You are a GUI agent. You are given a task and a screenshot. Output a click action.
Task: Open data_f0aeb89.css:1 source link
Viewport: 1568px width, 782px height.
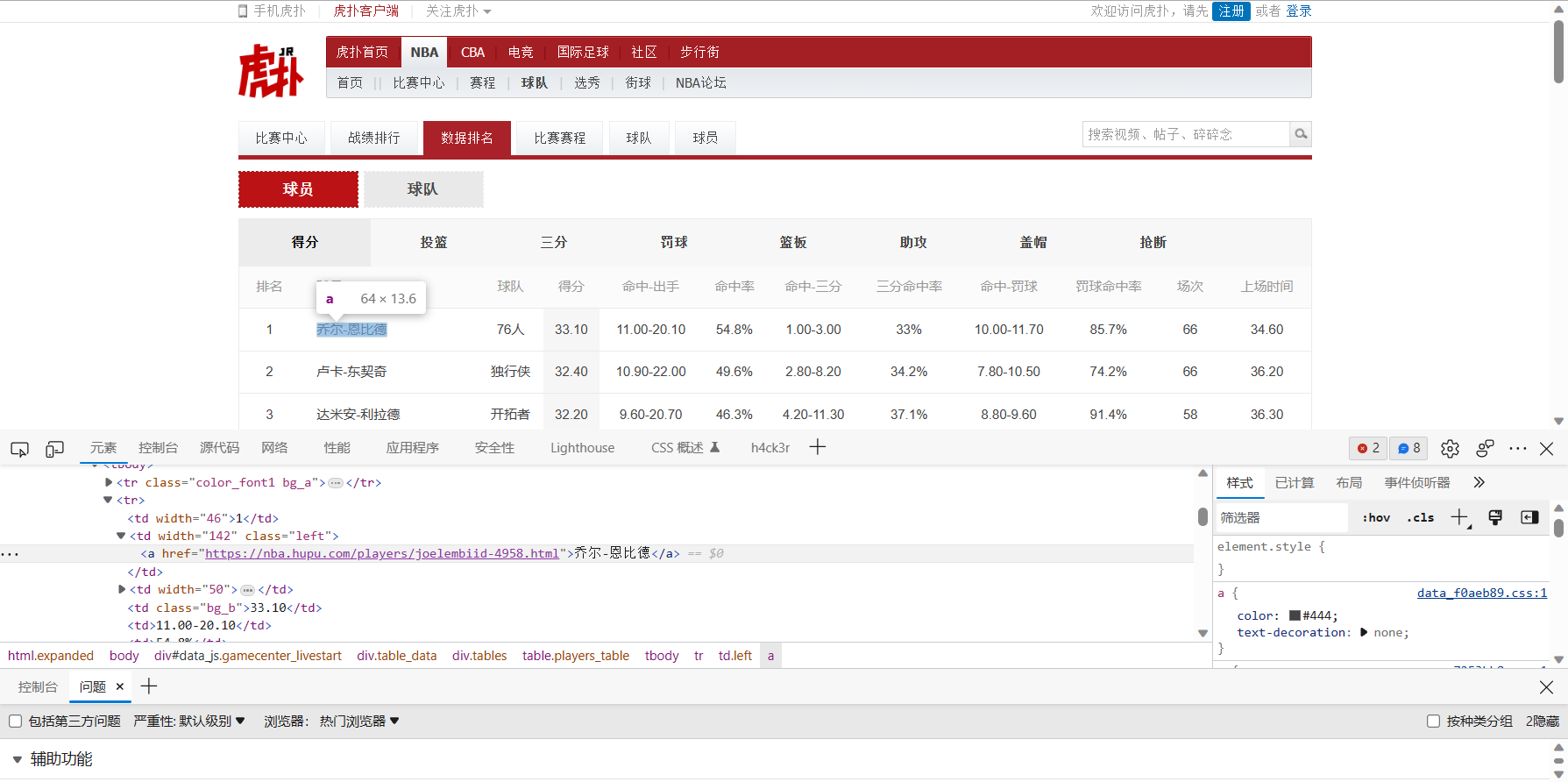coord(1482,594)
